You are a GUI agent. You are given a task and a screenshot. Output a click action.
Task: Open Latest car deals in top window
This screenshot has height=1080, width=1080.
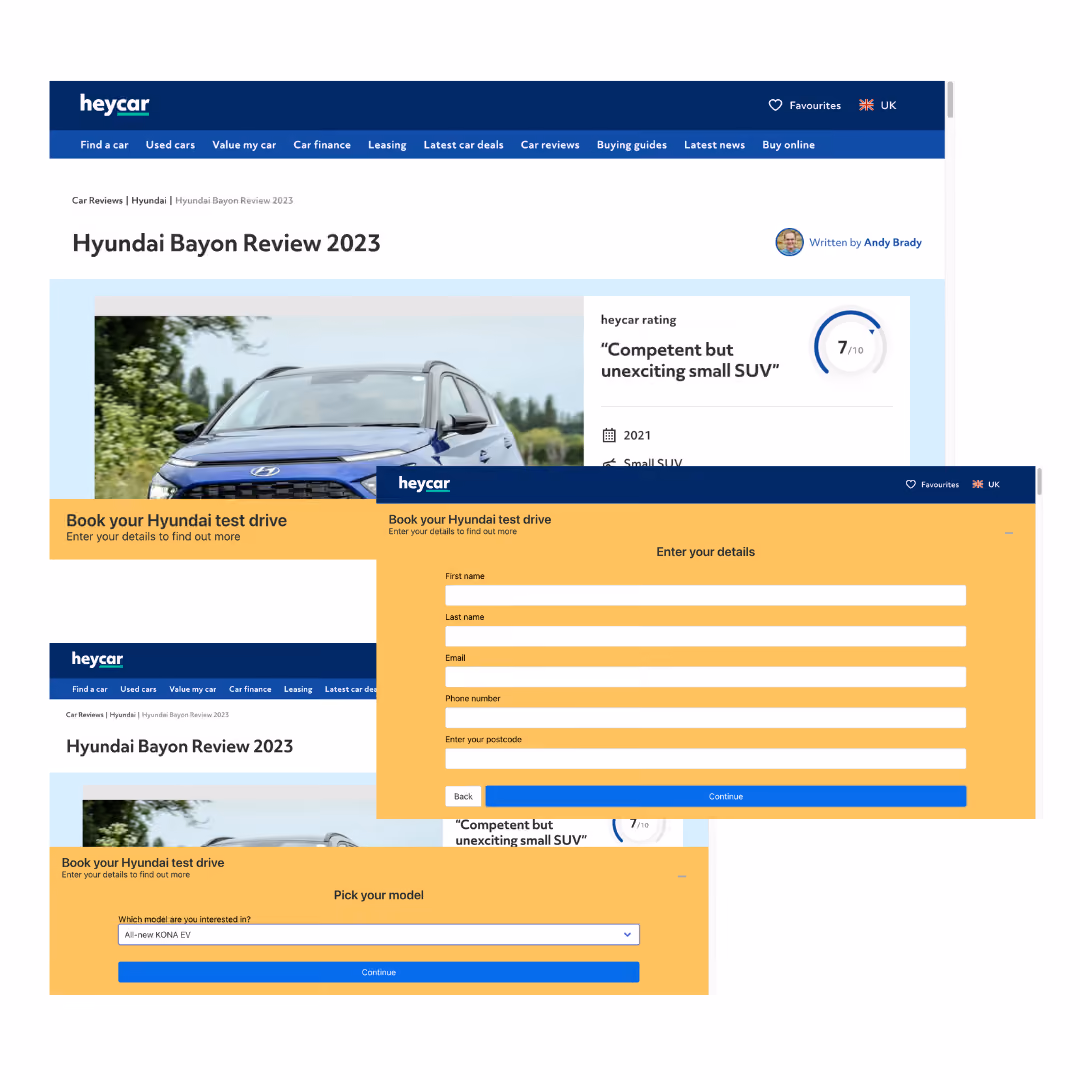click(464, 145)
